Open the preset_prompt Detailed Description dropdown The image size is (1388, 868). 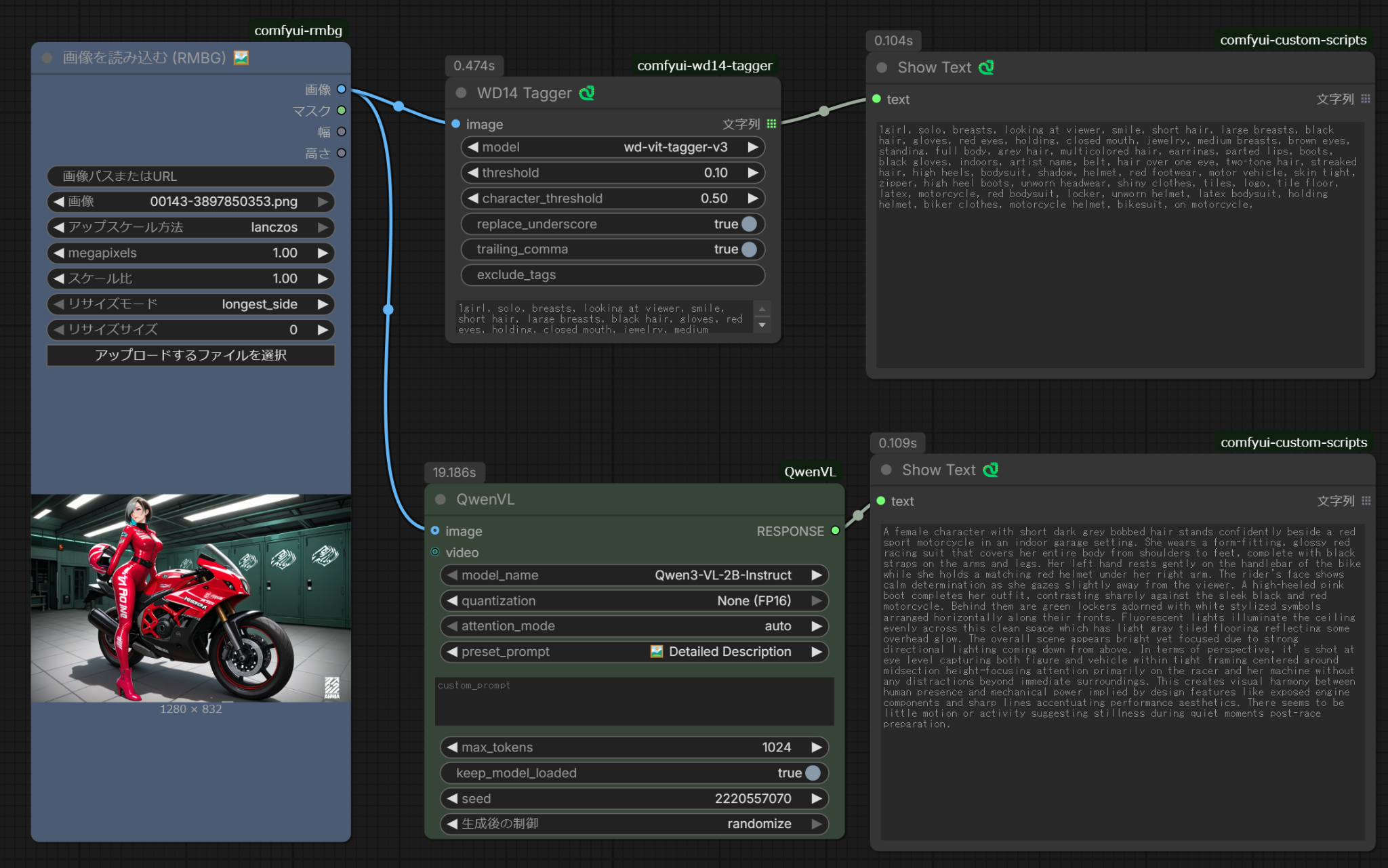pos(729,651)
